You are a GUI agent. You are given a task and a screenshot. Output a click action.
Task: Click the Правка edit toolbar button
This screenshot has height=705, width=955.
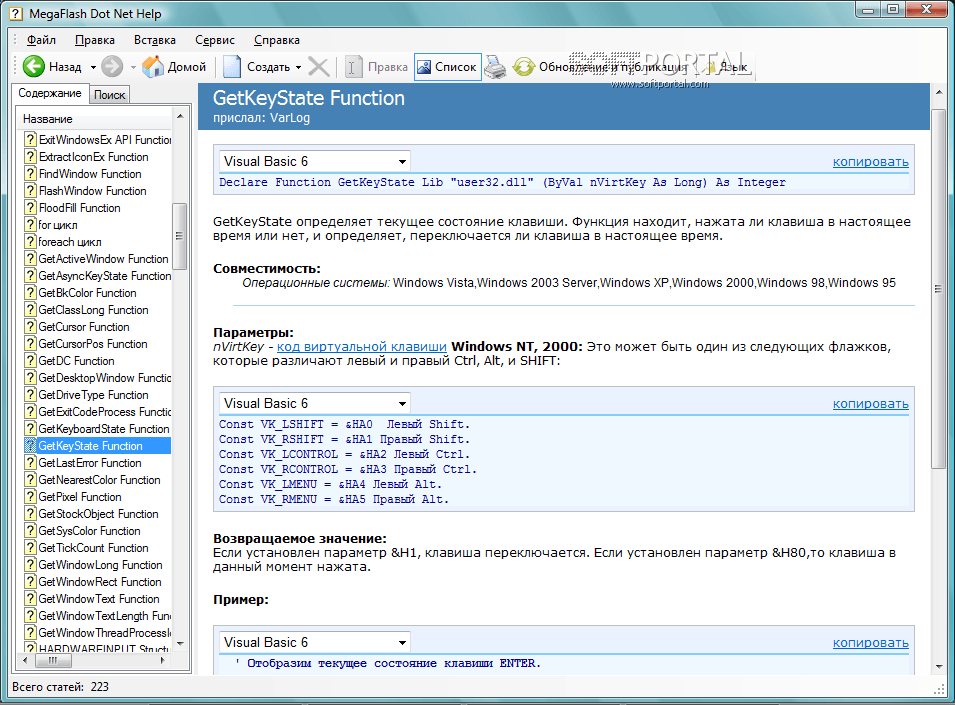[377, 67]
